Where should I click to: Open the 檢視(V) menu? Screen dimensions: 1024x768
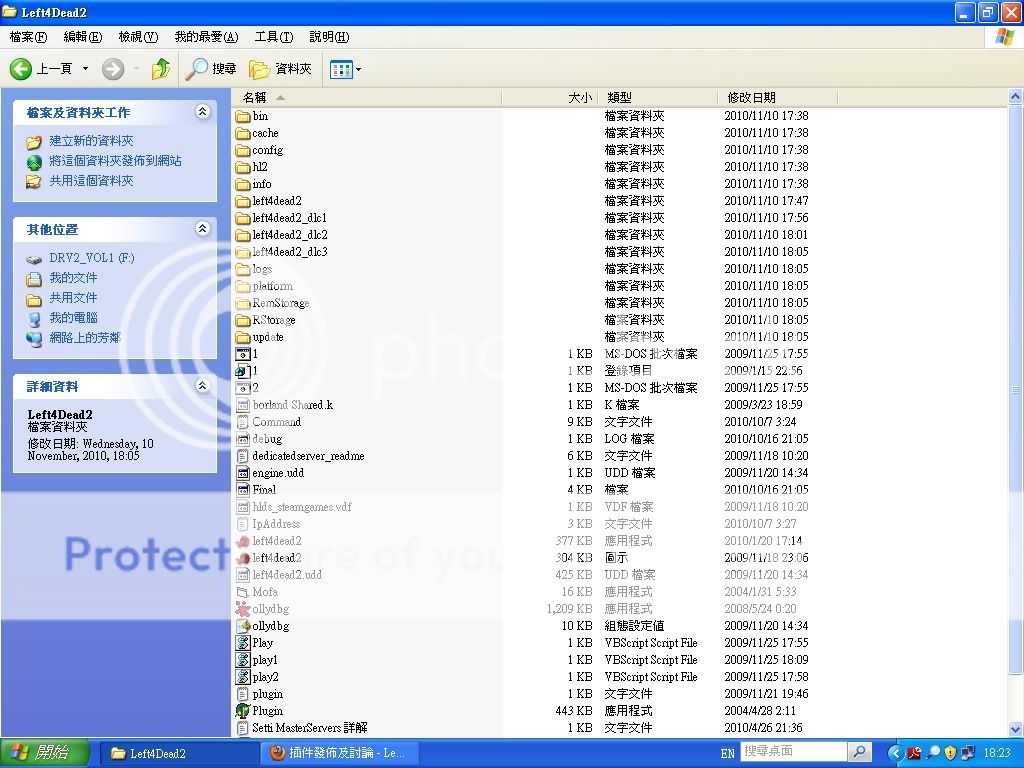point(138,37)
